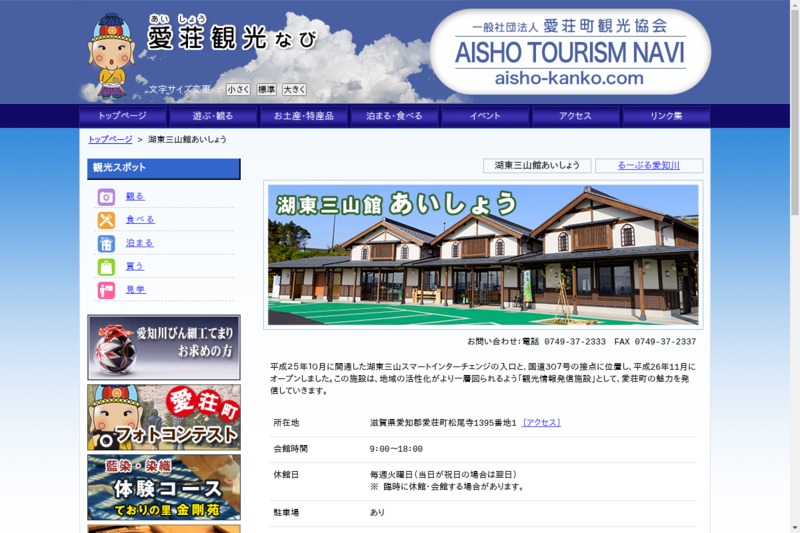The width and height of the screenshot is (800, 533).
Task: Open the 遊ぶ・観る navigation menu
Action: point(212,116)
